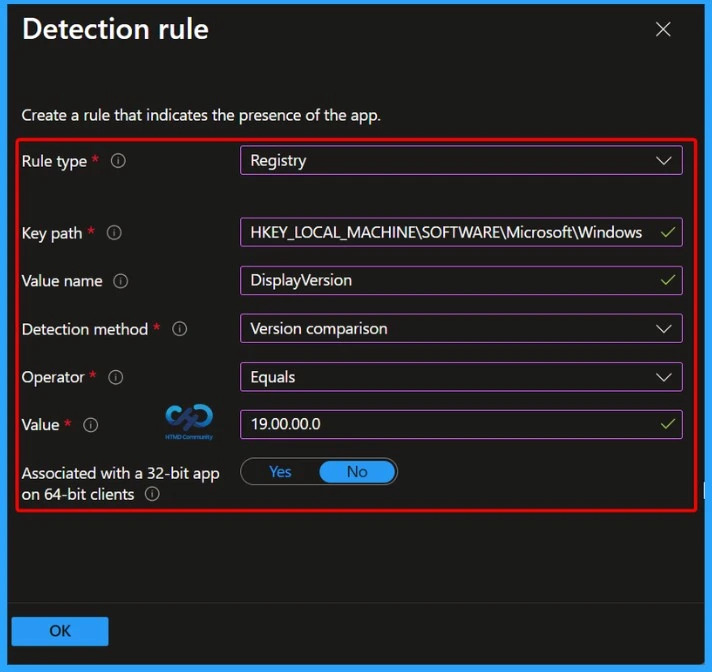712x672 pixels.
Task: Close the Detection rule panel
Action: 663,30
